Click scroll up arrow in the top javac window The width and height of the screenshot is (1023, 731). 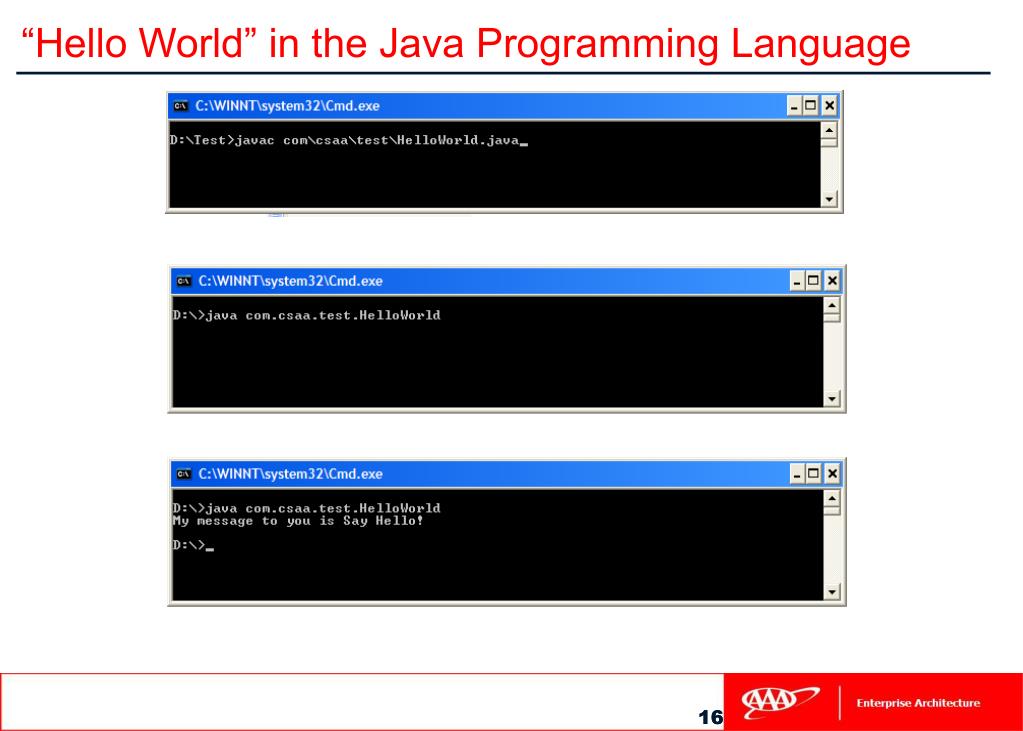pos(829,131)
